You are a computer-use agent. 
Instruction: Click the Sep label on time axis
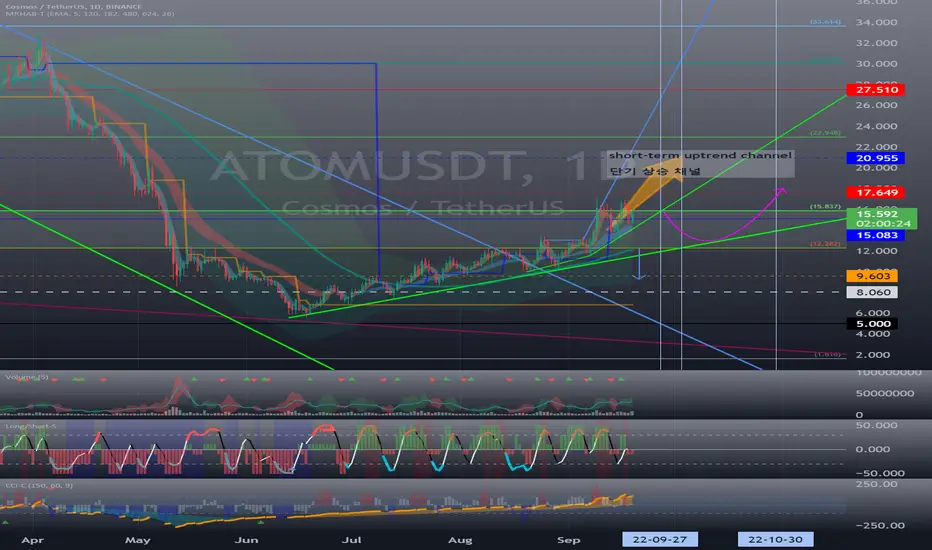pyautogui.click(x=568, y=540)
